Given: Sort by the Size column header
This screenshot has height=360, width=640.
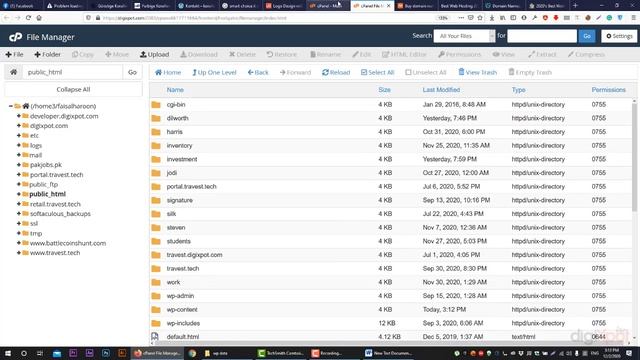Looking at the screenshot, I should click(x=384, y=90).
